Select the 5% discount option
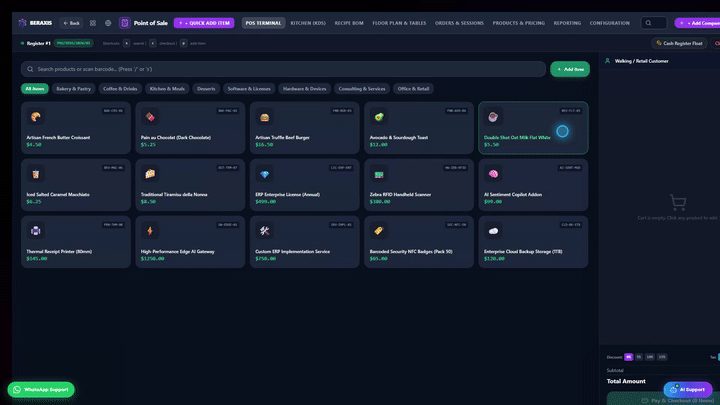The height and width of the screenshot is (405, 720). click(639, 357)
